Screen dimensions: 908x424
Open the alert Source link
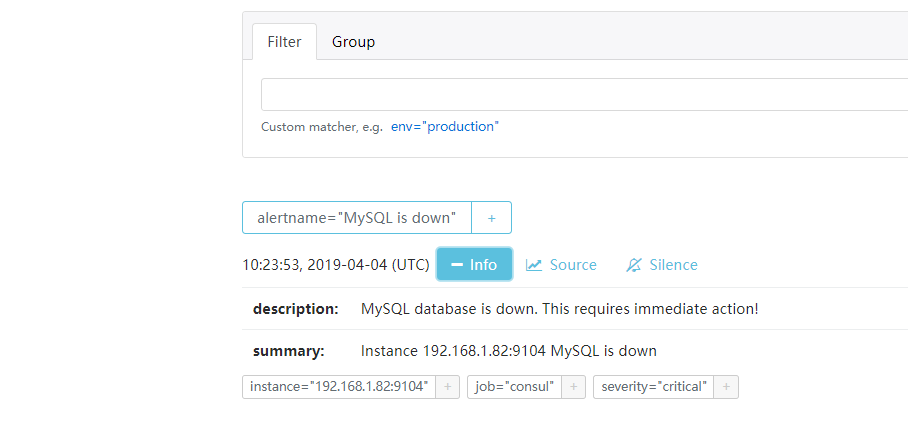point(561,265)
